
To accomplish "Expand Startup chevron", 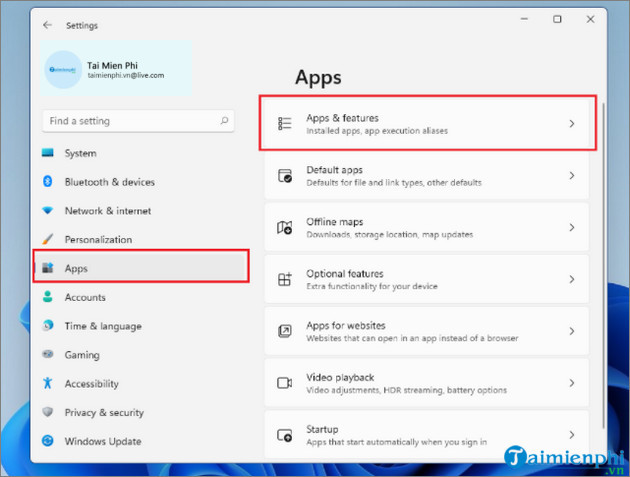I will [572, 435].
